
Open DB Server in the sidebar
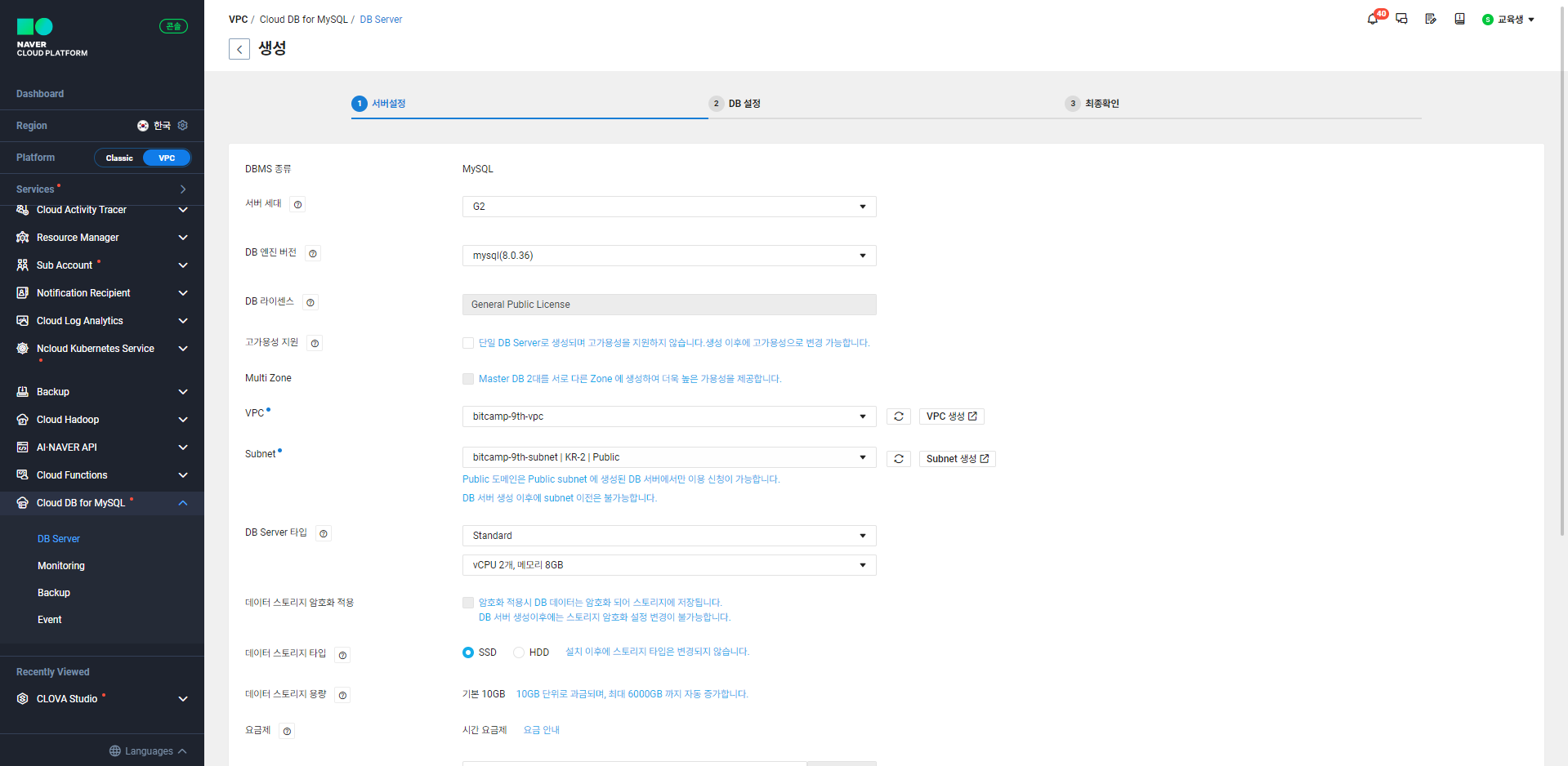[x=59, y=539]
